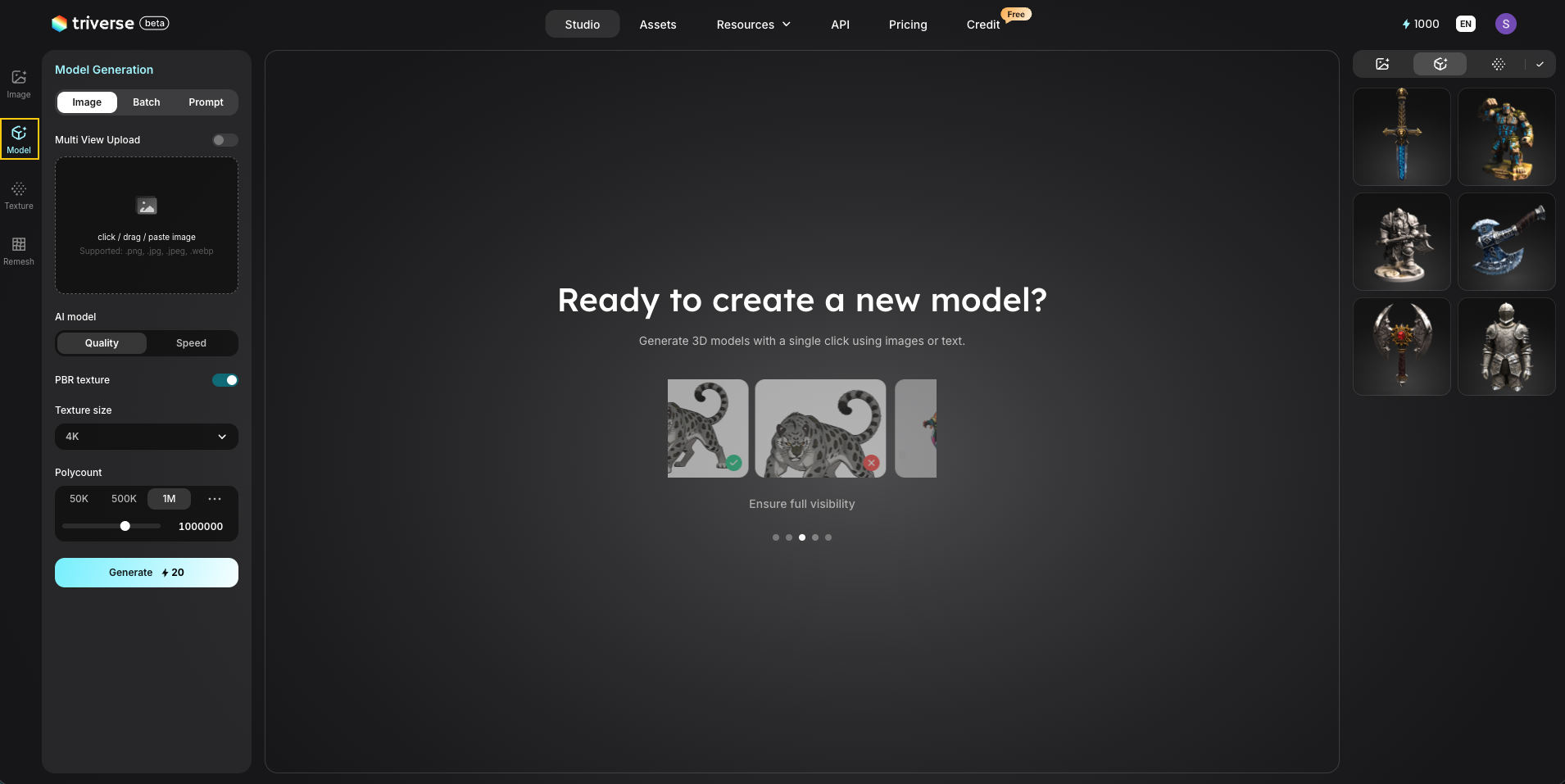Screen dimensions: 1565x784
Task: Click the Generate button
Action: click(146, 572)
